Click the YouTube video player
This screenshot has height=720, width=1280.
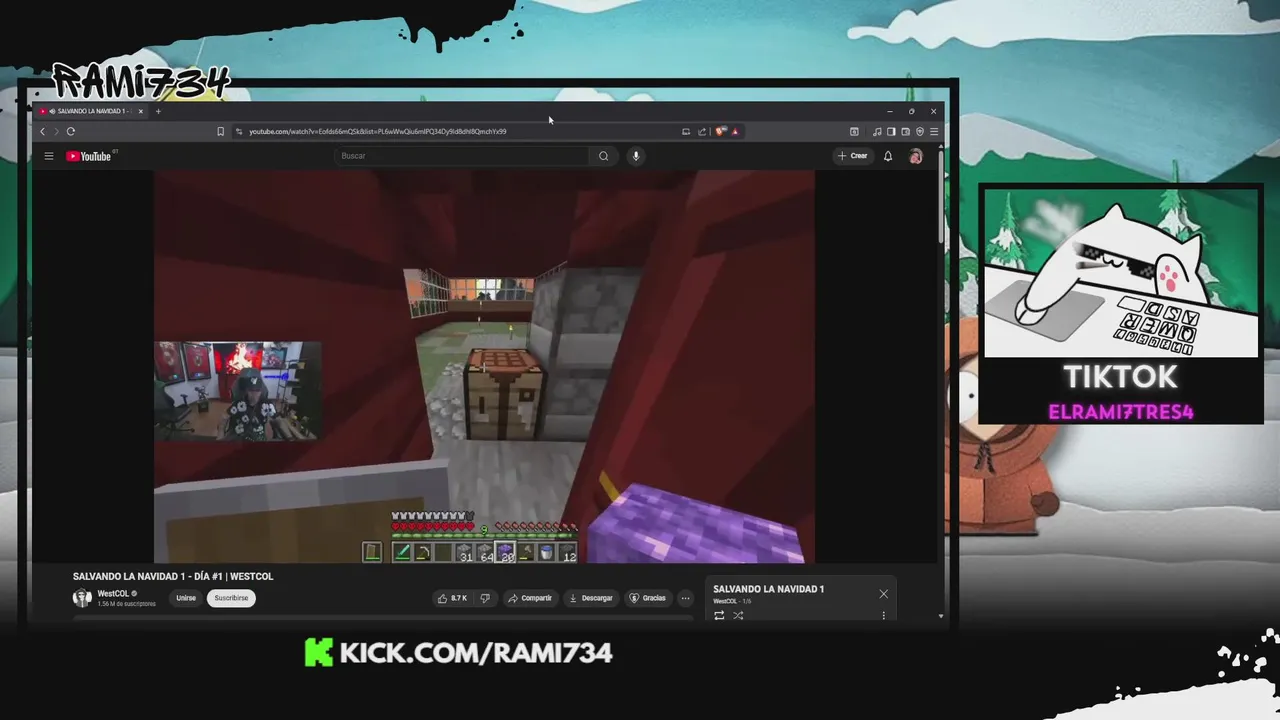484,366
